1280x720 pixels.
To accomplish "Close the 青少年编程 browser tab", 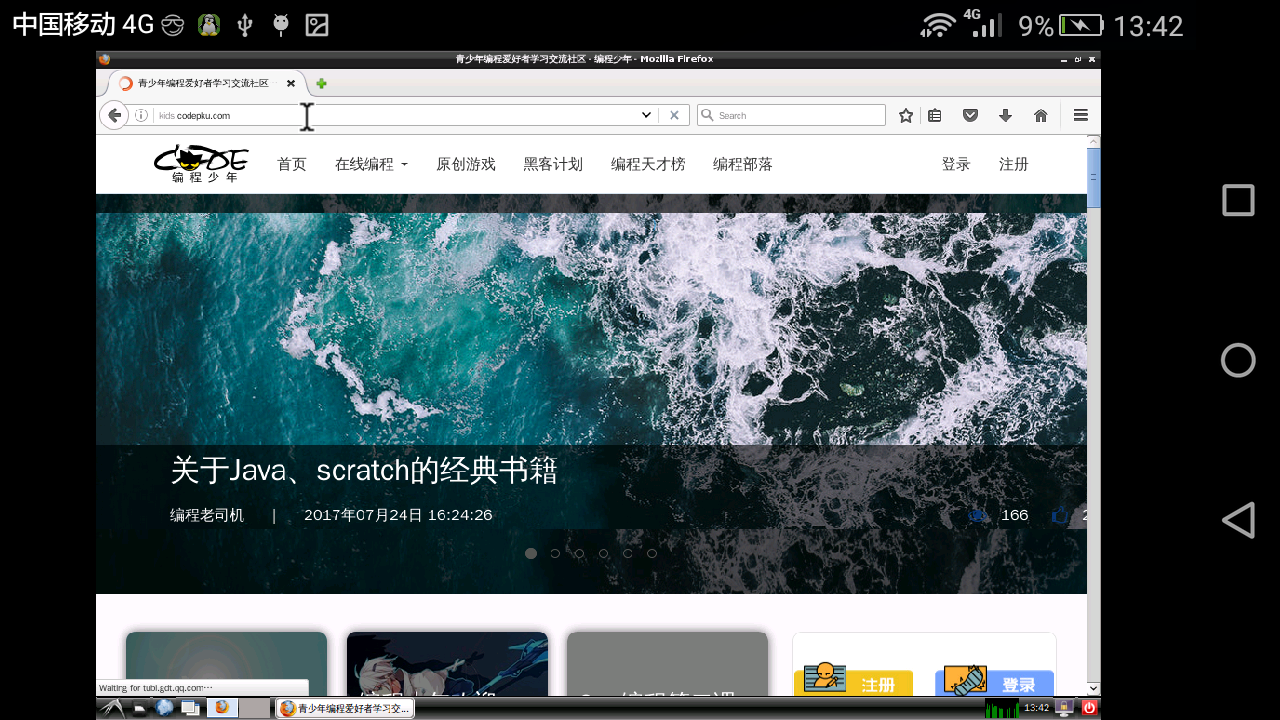I will point(291,84).
